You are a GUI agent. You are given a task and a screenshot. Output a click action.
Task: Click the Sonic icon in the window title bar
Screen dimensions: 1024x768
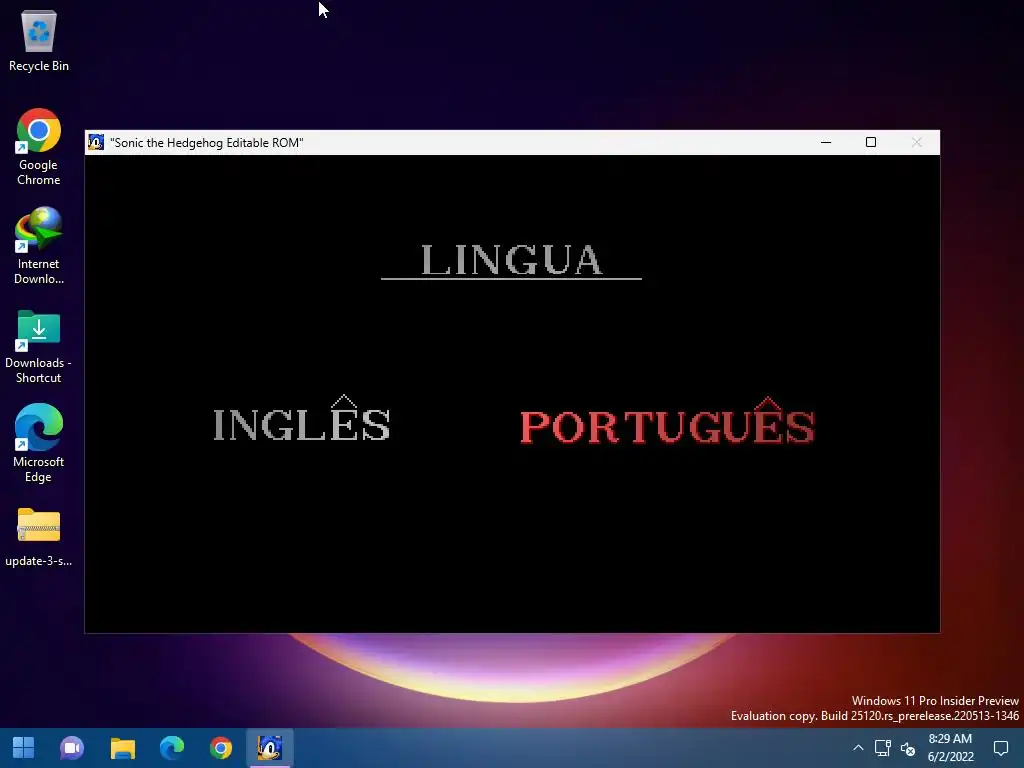(x=96, y=142)
